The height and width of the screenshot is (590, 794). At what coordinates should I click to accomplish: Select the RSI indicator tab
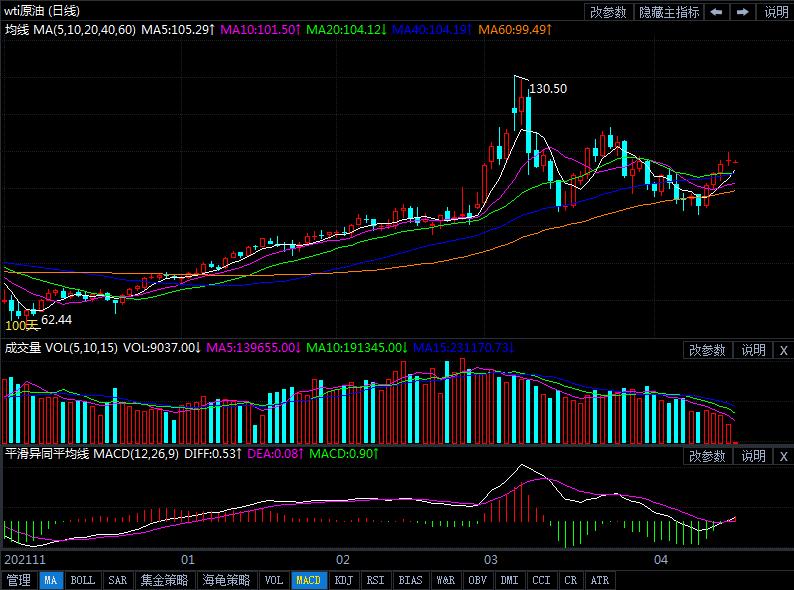click(375, 580)
